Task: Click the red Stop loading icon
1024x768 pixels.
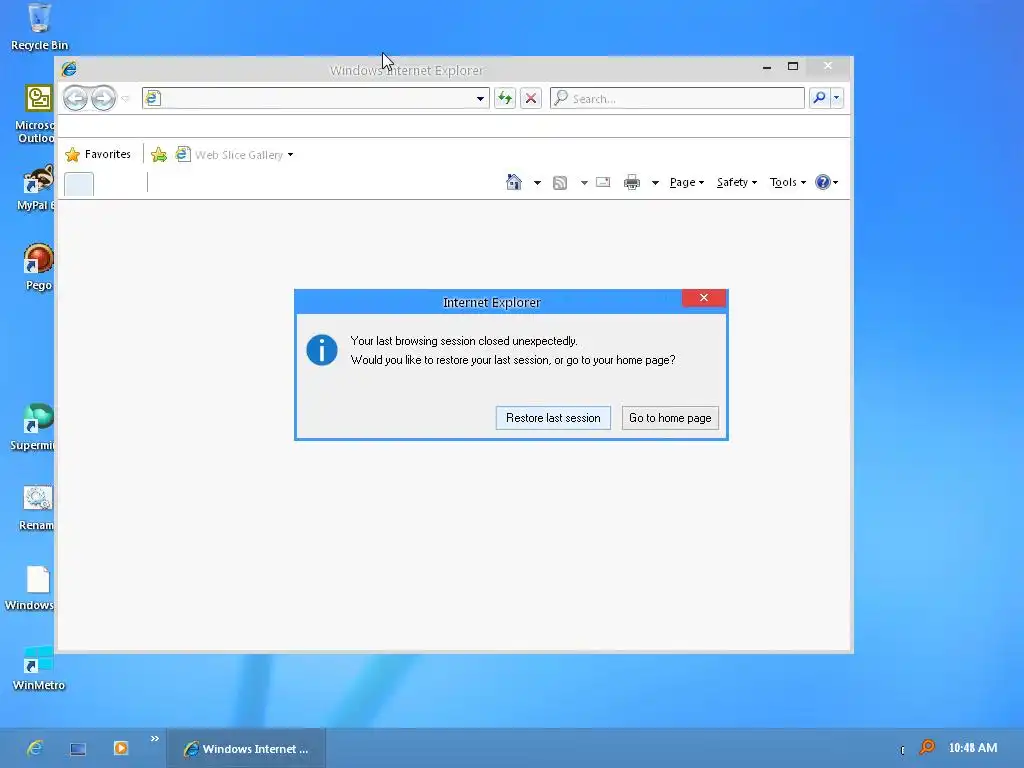Action: click(x=531, y=99)
